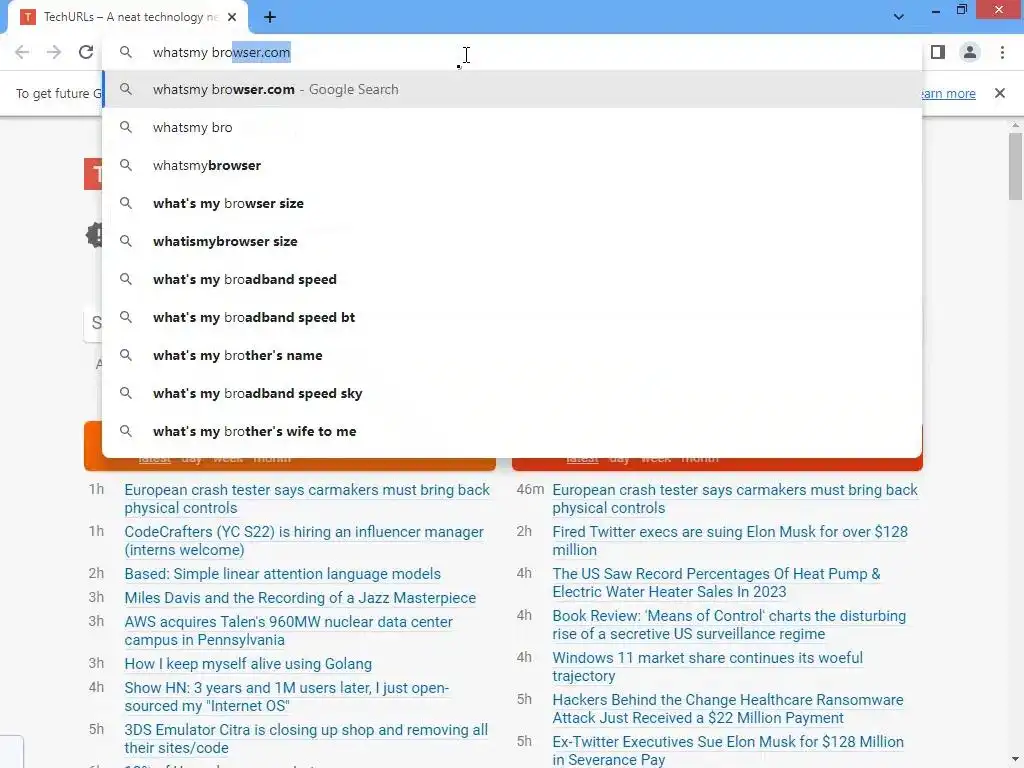
Task: Choose suggestion 'what's my broadband speed'
Action: 513,279
